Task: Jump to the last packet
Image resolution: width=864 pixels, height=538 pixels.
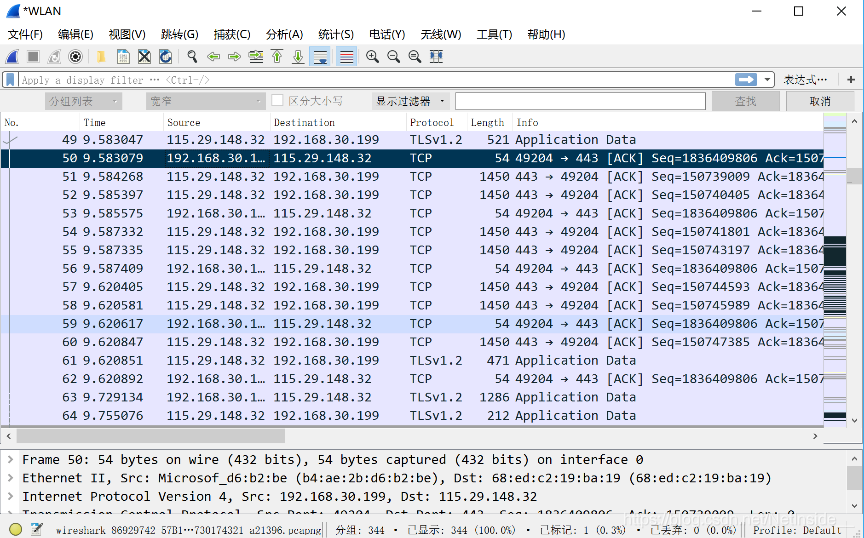Action: 298,56
